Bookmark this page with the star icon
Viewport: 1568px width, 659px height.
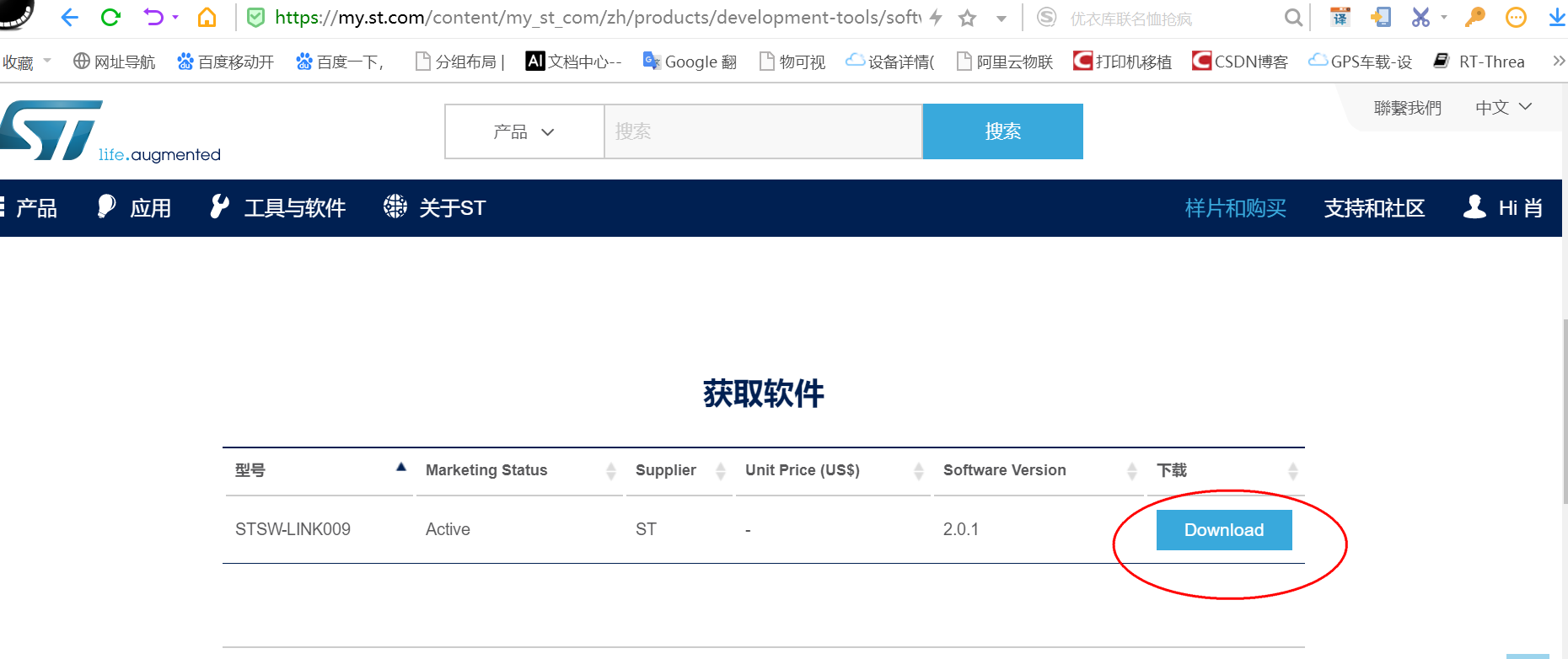[968, 18]
